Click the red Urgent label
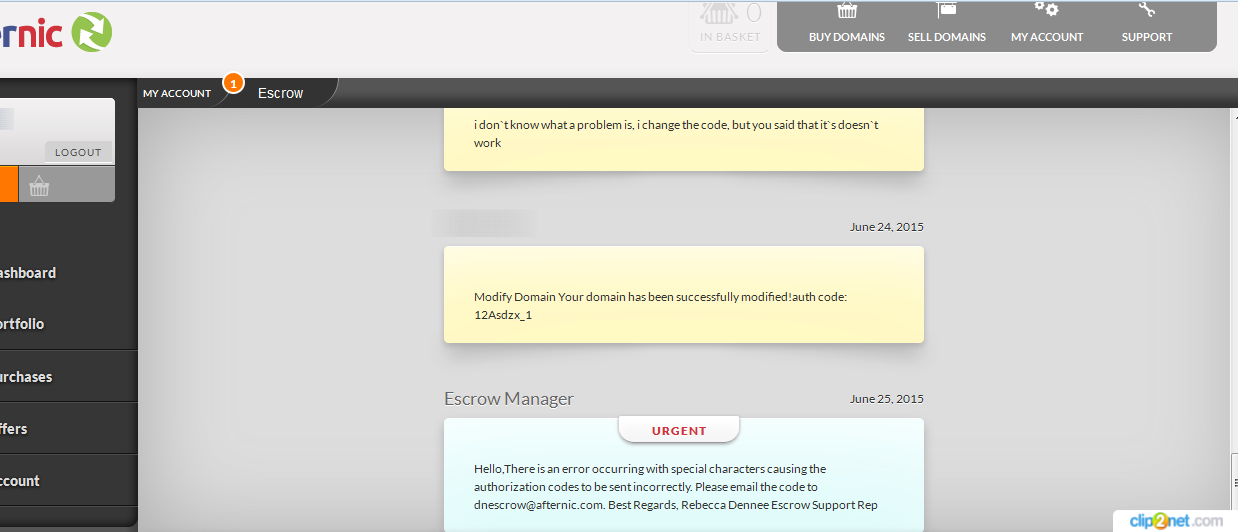 coord(679,431)
